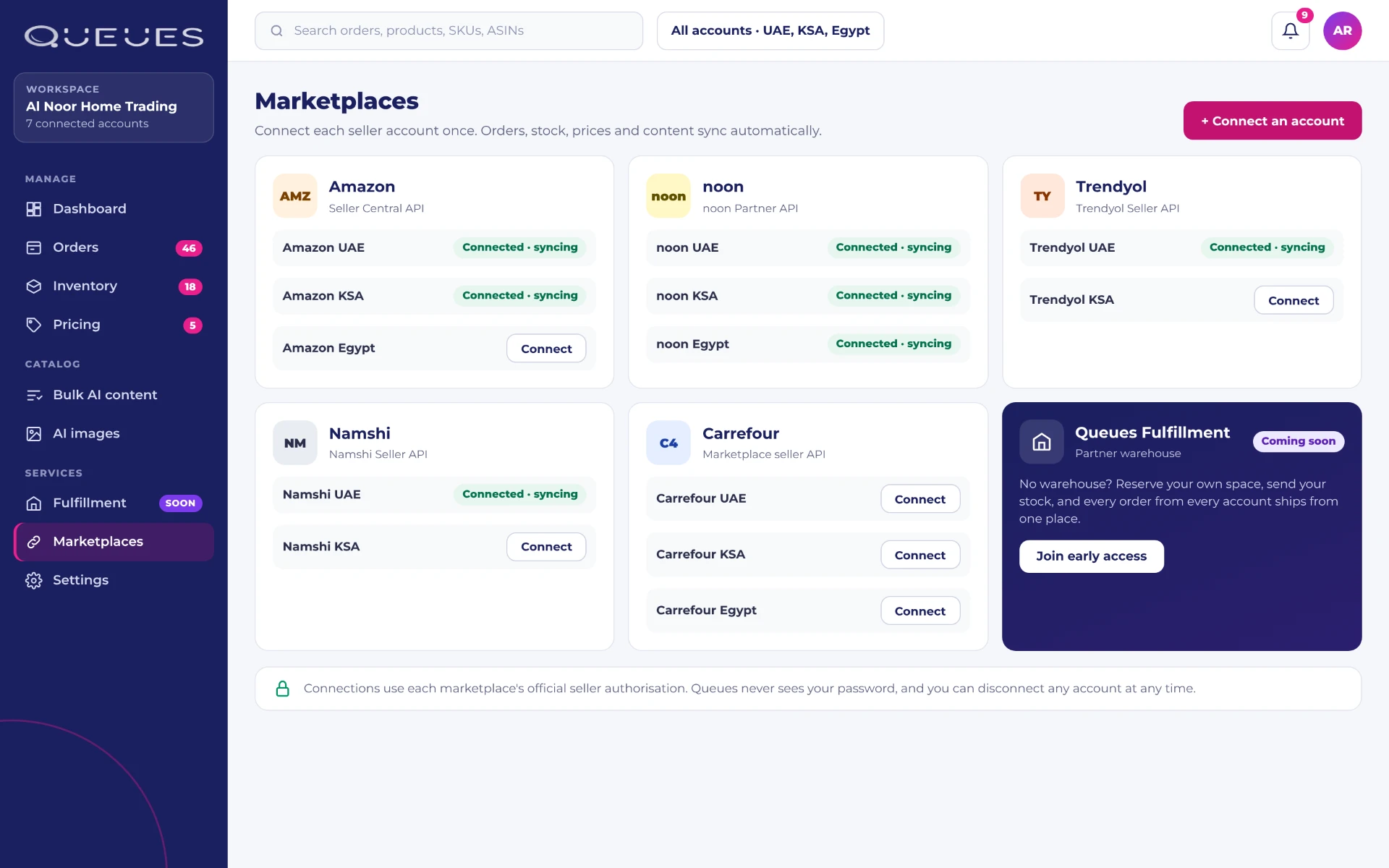
Task: Click the noon logo tile
Action: 668,196
